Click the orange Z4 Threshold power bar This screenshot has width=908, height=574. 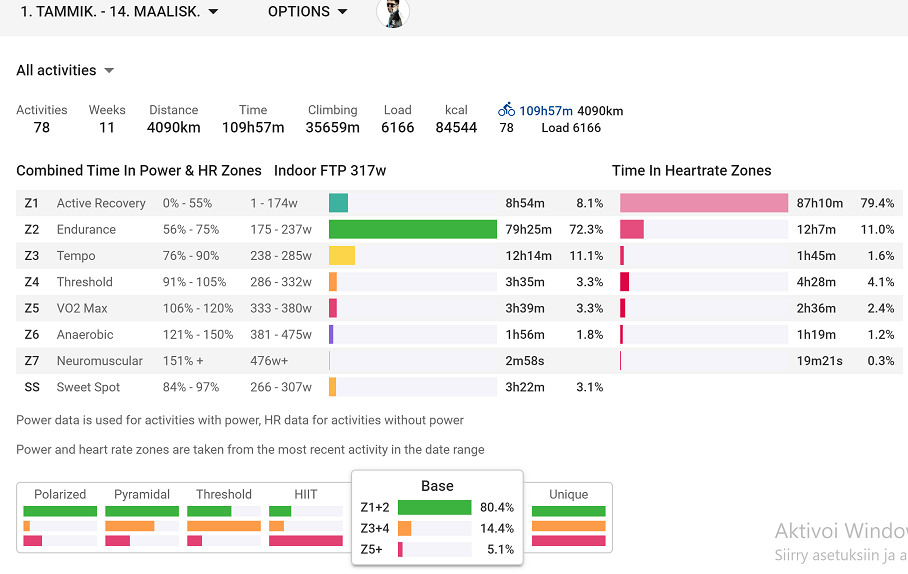coord(333,282)
